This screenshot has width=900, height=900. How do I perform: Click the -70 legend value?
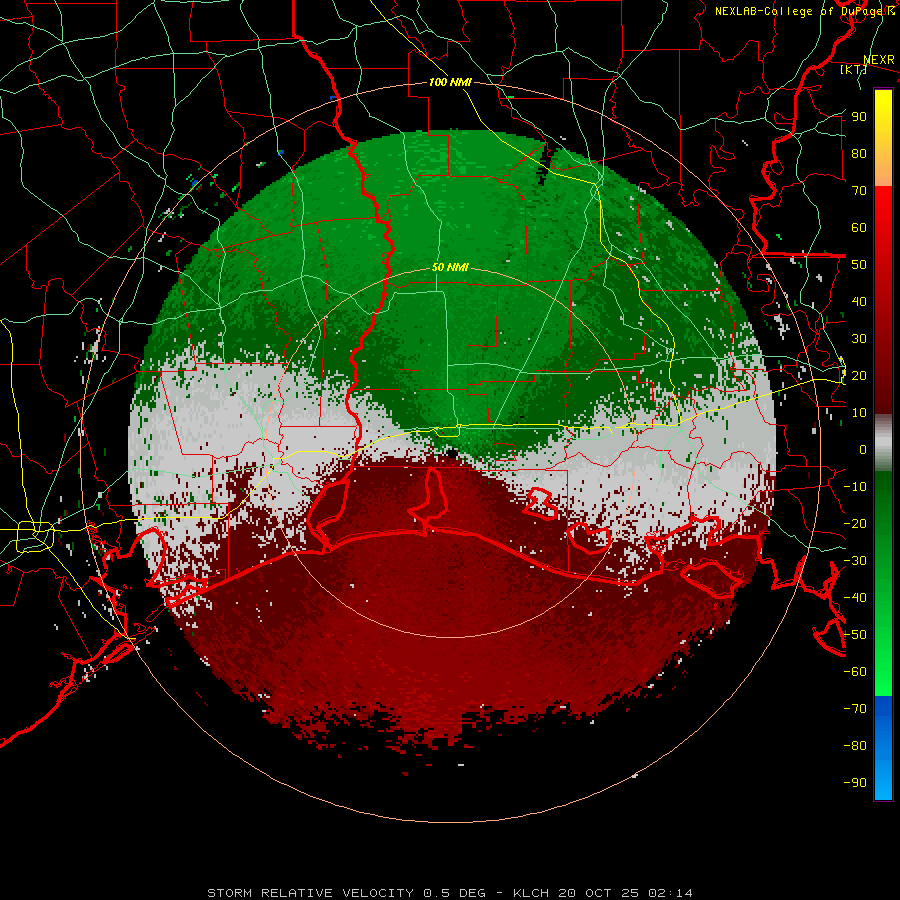point(855,709)
